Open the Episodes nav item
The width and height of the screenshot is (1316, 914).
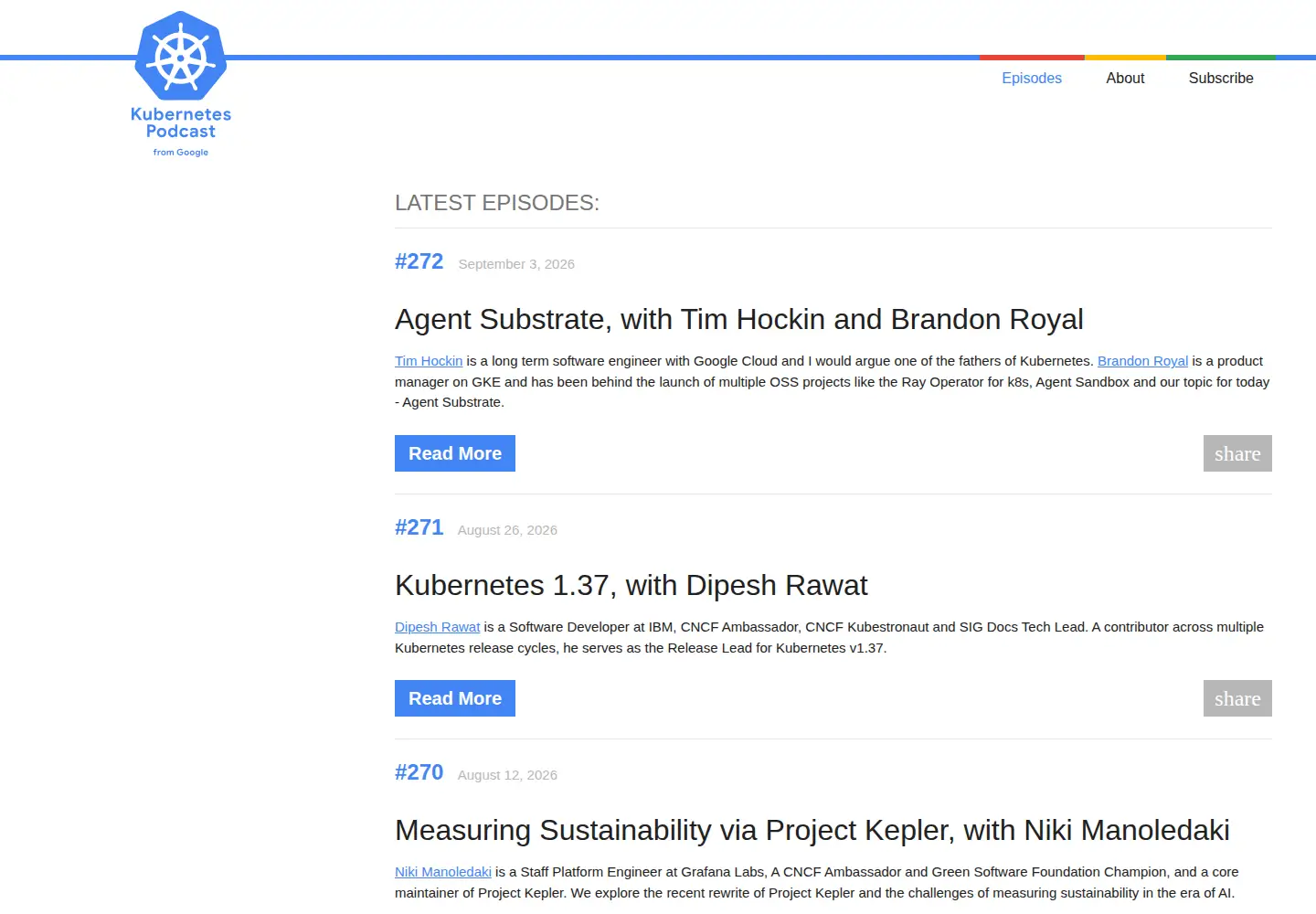tap(1032, 79)
